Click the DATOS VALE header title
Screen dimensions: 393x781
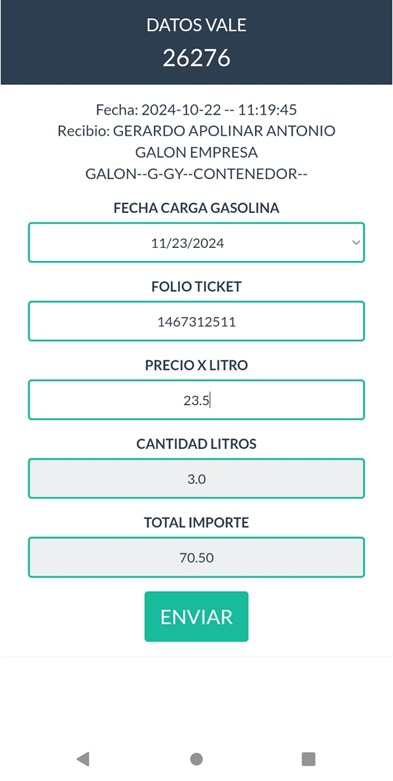196,25
